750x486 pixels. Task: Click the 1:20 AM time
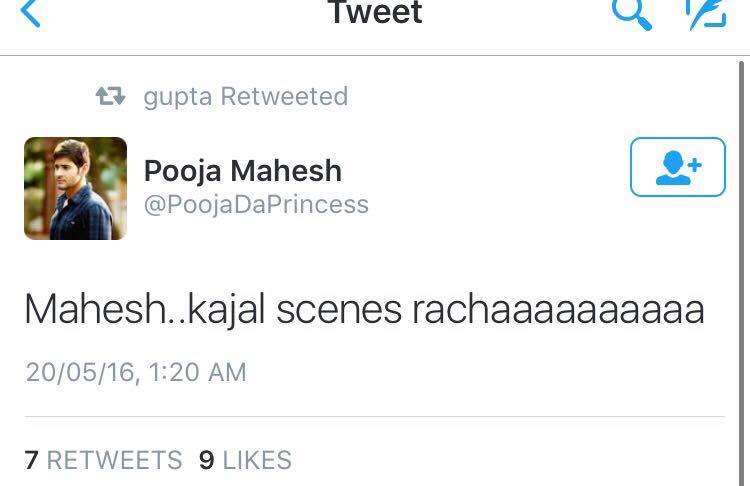tap(197, 372)
